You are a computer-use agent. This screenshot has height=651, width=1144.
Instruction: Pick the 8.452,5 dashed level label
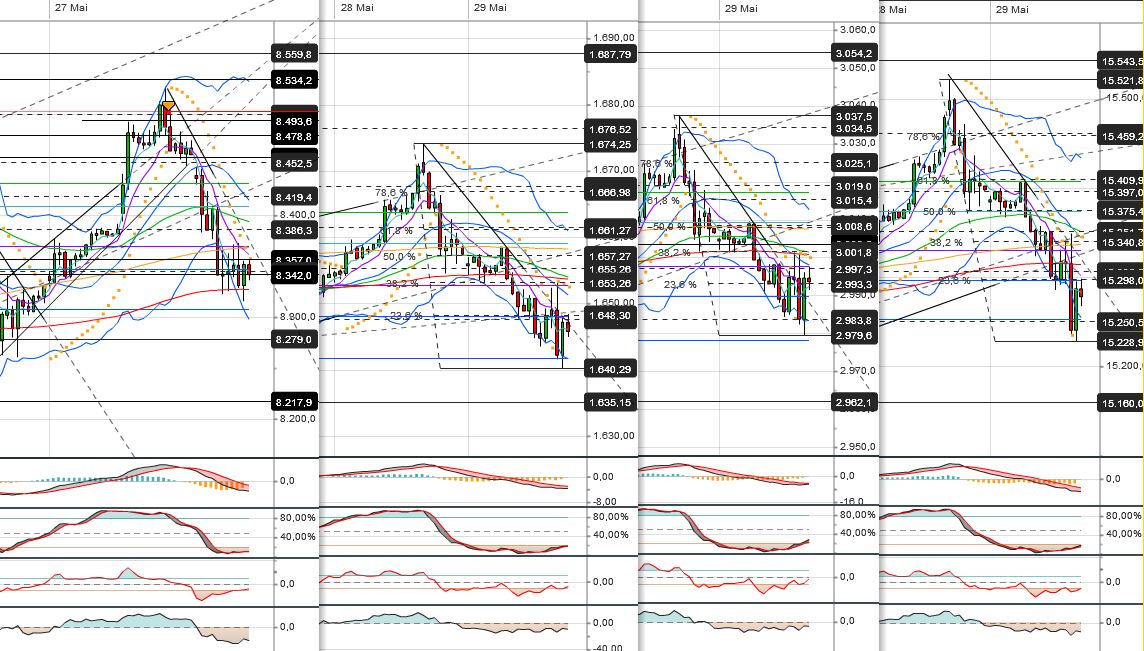[295, 163]
